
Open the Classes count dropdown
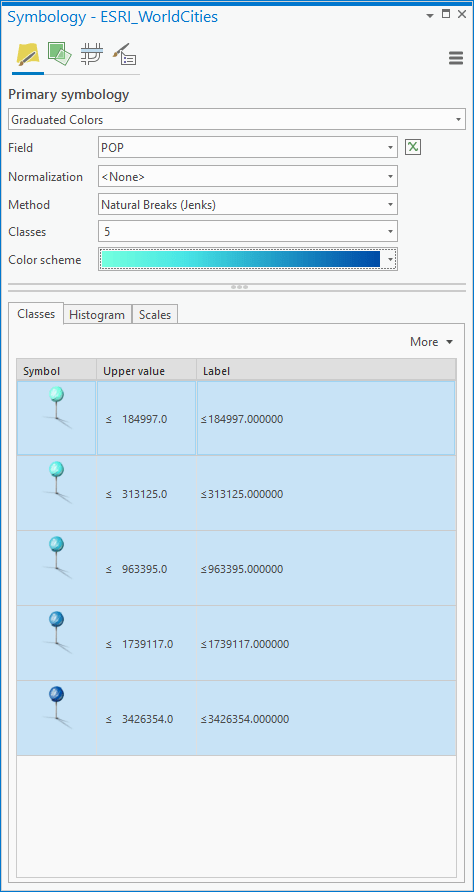point(248,232)
